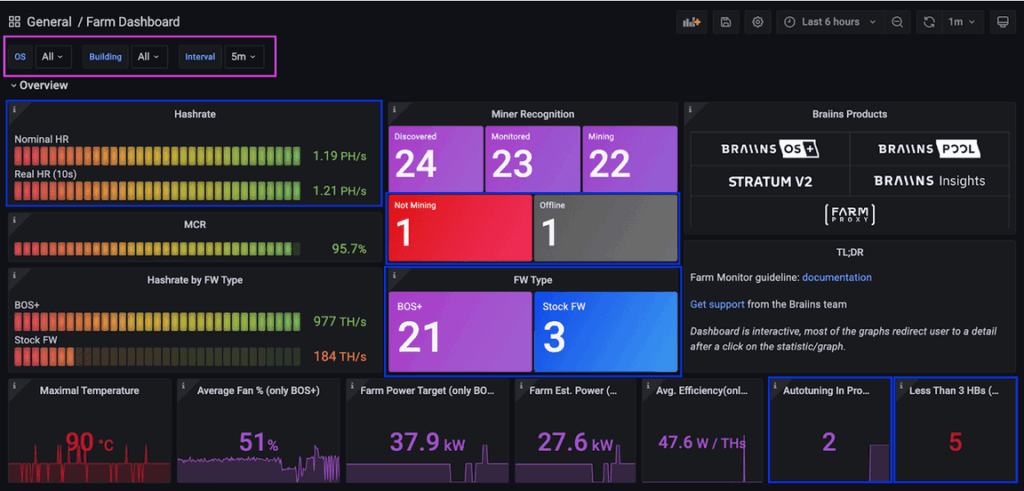Screen dimensions: 1024x491
Task: Click the Not Mining red stat tile
Action: pyautogui.click(x=459, y=226)
